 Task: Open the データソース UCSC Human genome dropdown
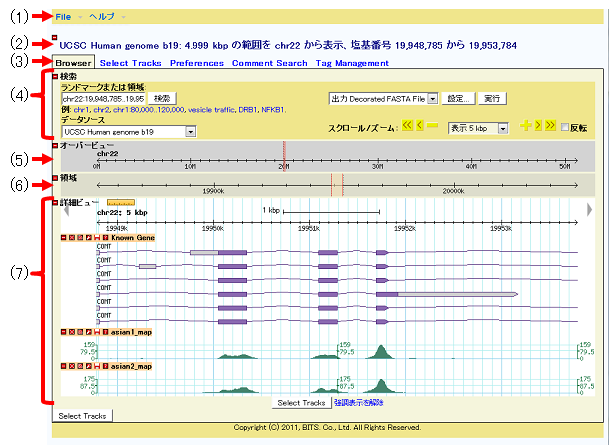point(129,132)
